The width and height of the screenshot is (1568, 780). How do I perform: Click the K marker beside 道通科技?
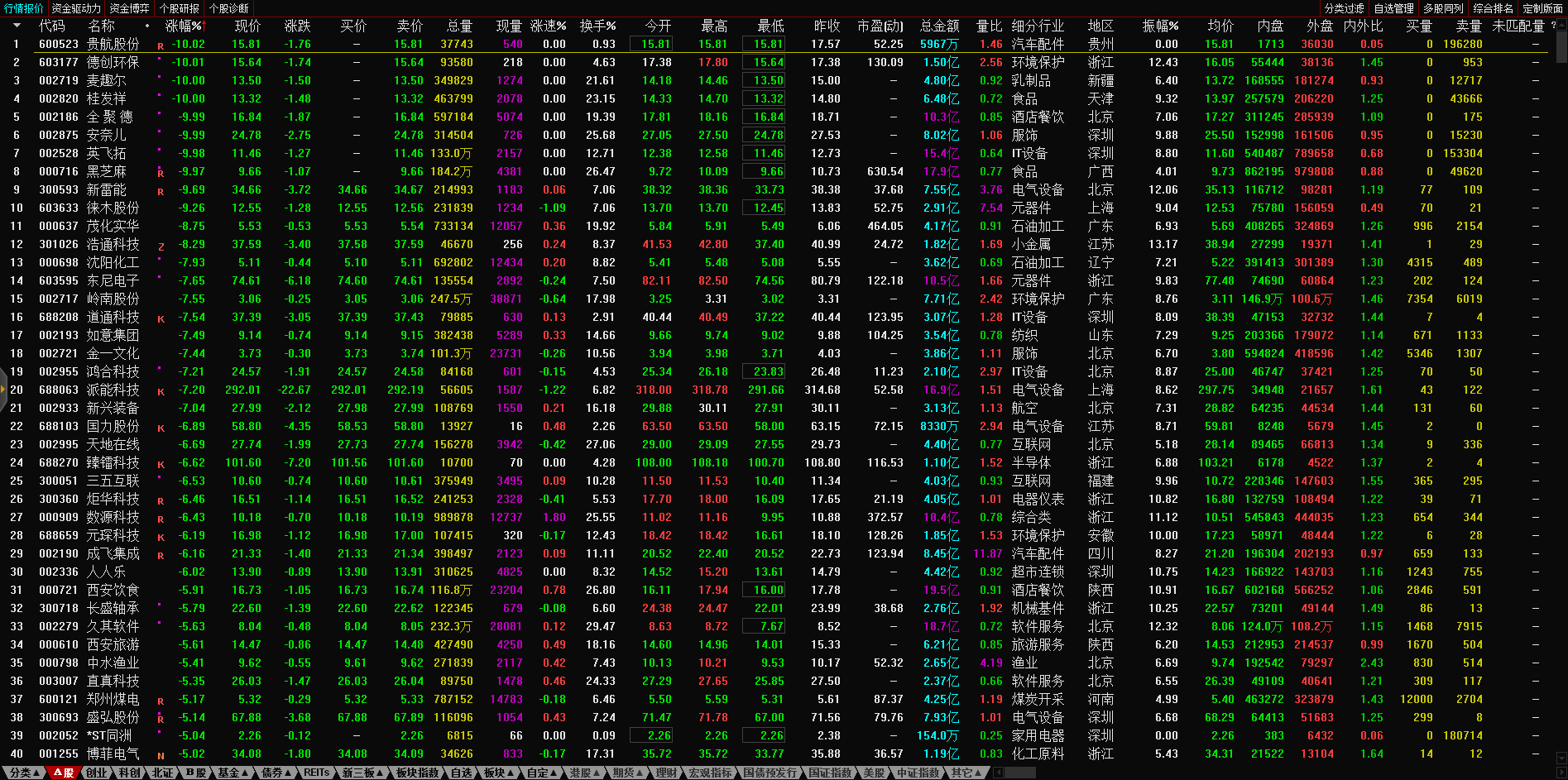pos(161,319)
